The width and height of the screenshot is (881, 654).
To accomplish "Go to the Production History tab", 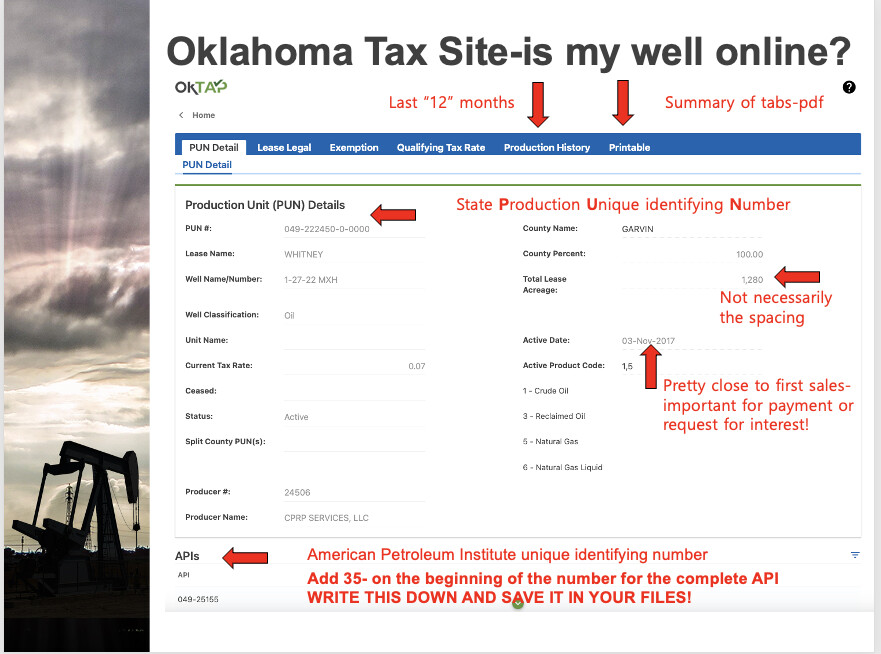I will (x=547, y=147).
